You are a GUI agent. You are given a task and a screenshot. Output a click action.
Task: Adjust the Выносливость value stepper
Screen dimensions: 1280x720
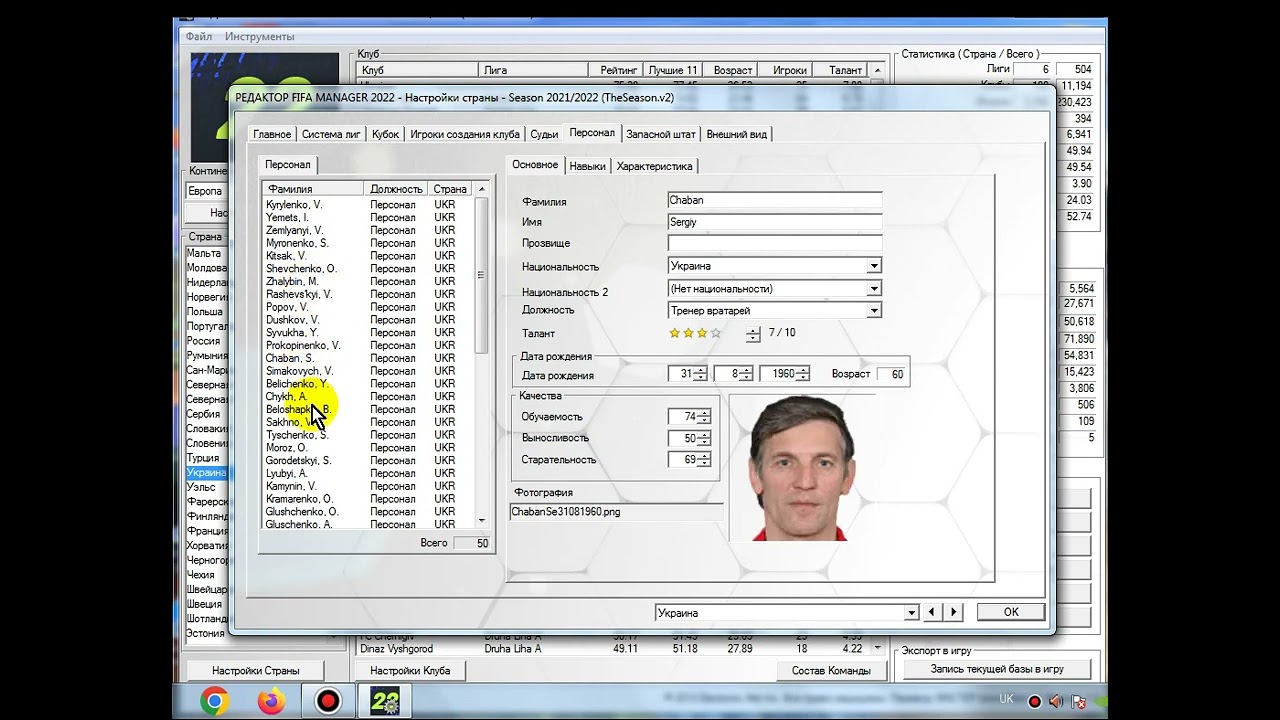pos(704,439)
